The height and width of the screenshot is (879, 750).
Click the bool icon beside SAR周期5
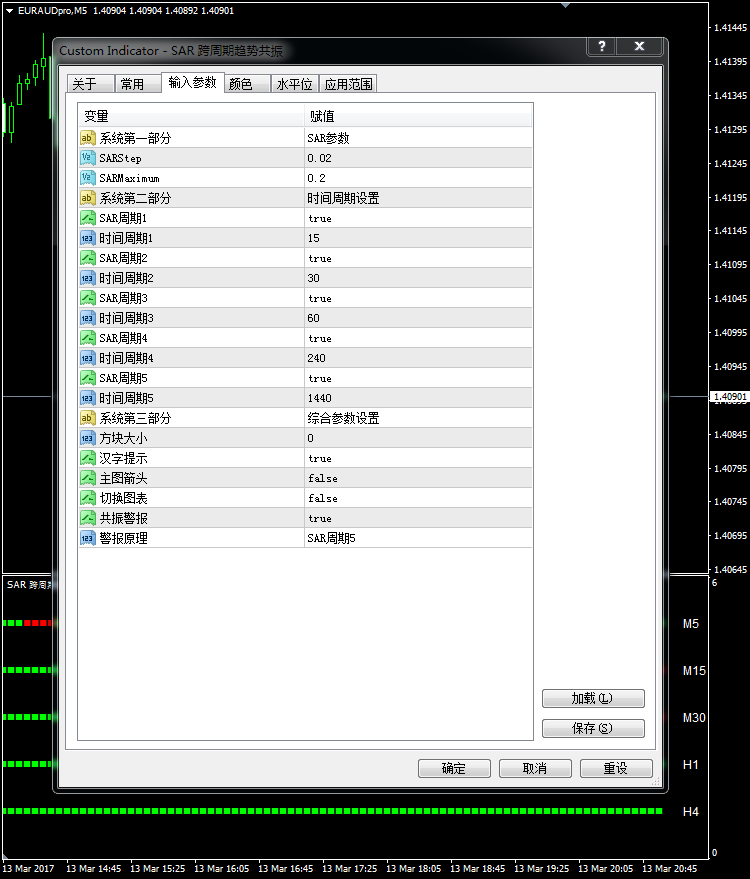click(87, 378)
